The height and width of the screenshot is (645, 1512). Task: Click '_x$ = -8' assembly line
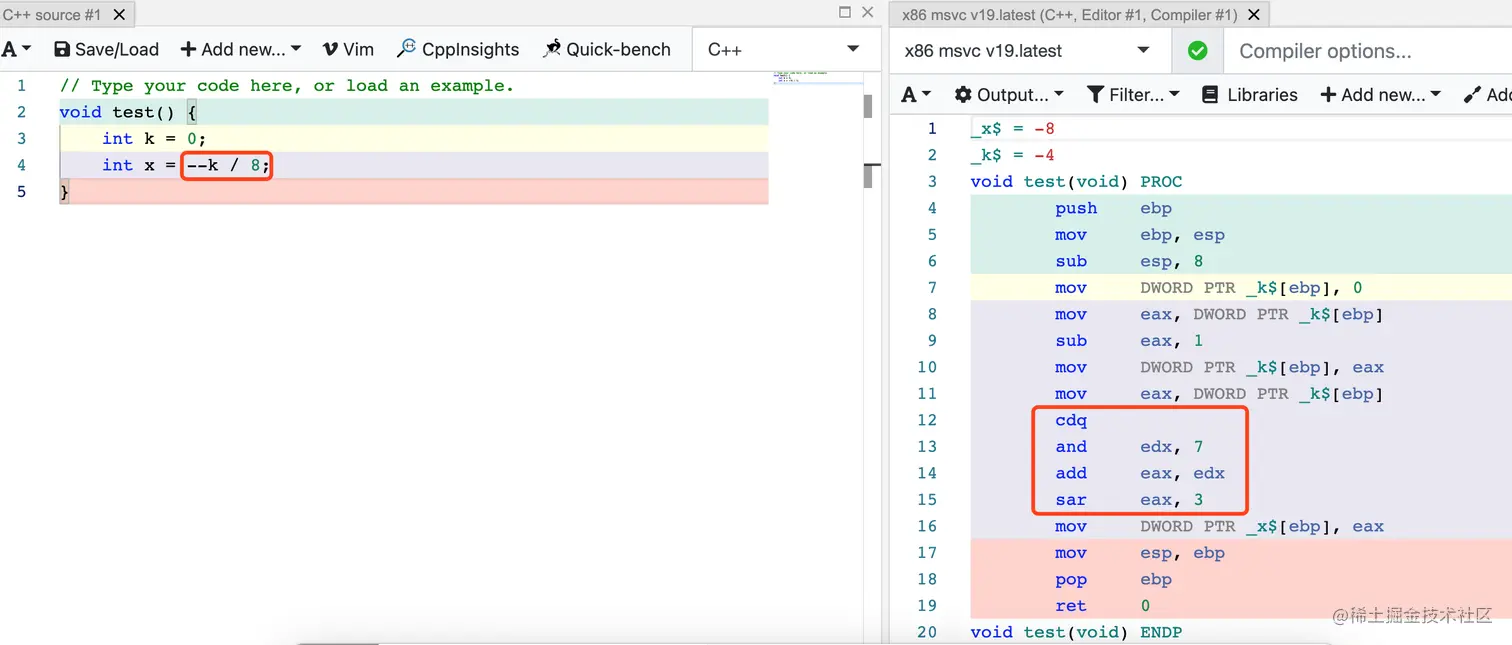(1012, 128)
